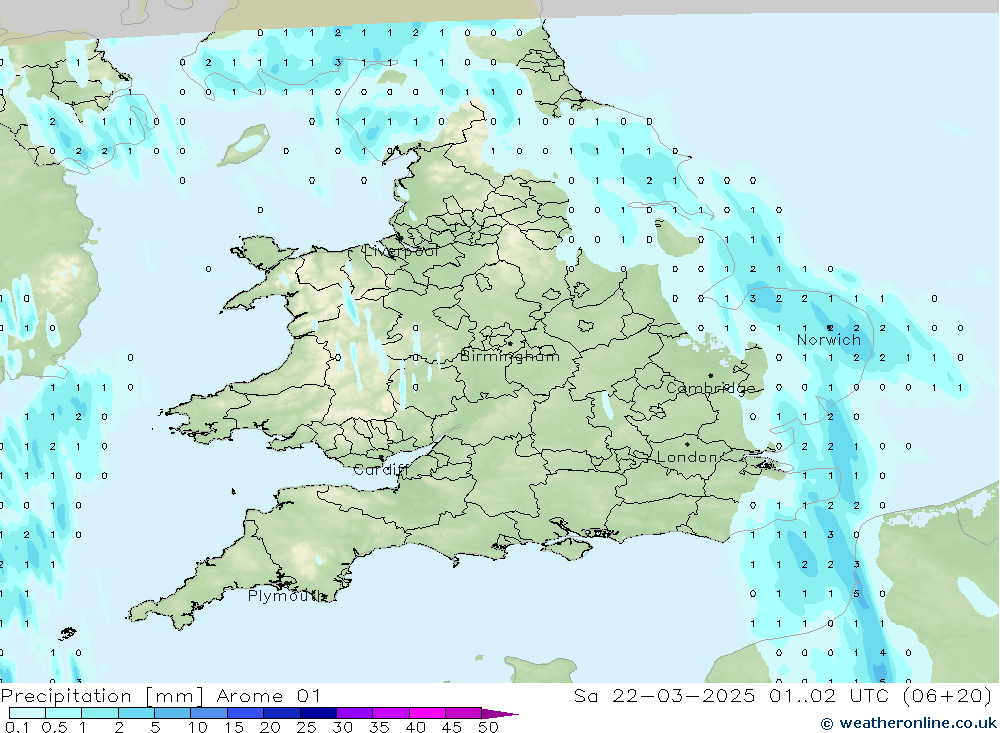Screen dimensions: 1000x733
Task: Click the Liverpool city label
Action: (x=401, y=251)
